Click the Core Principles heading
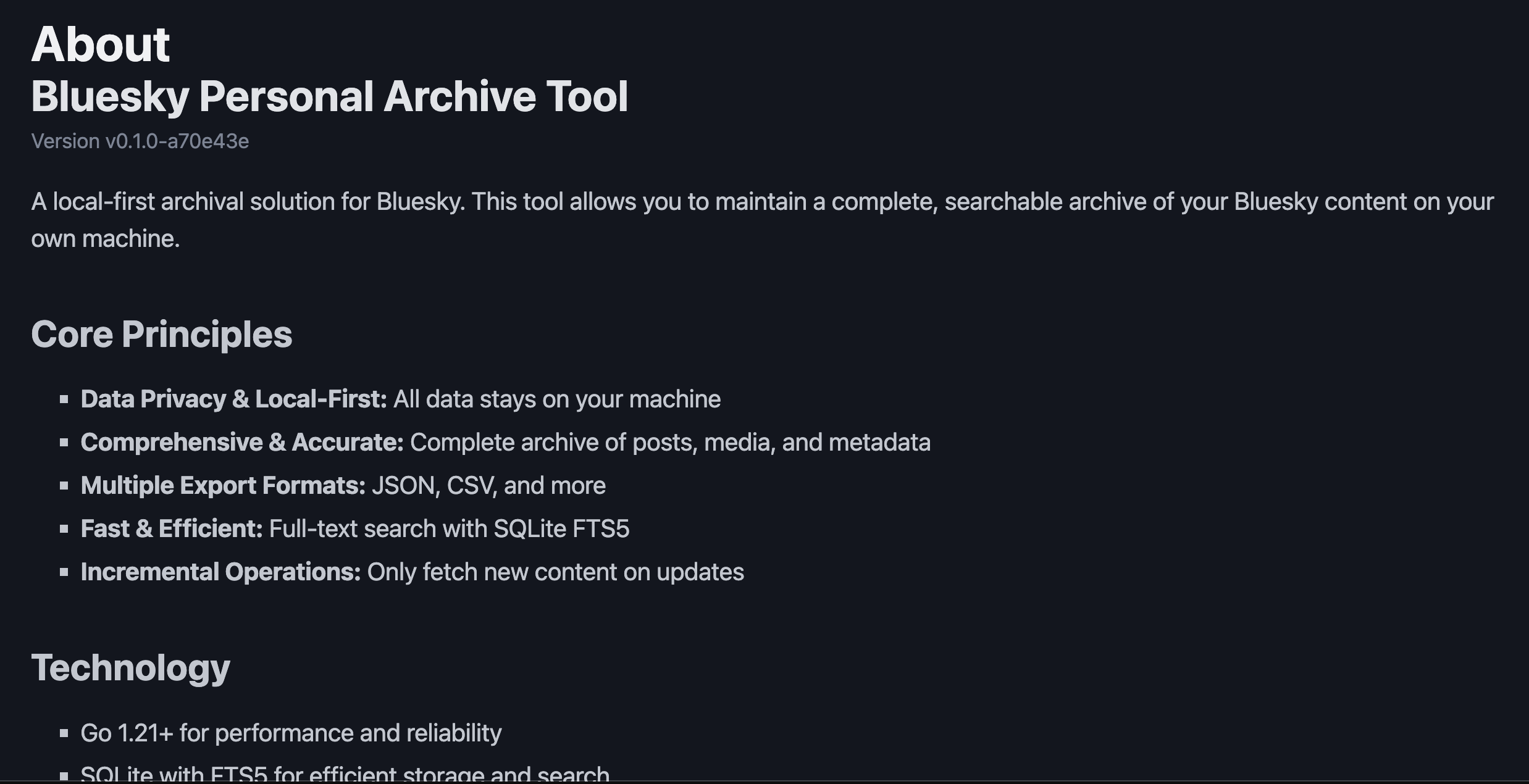This screenshot has height=784, width=1529. click(x=161, y=335)
